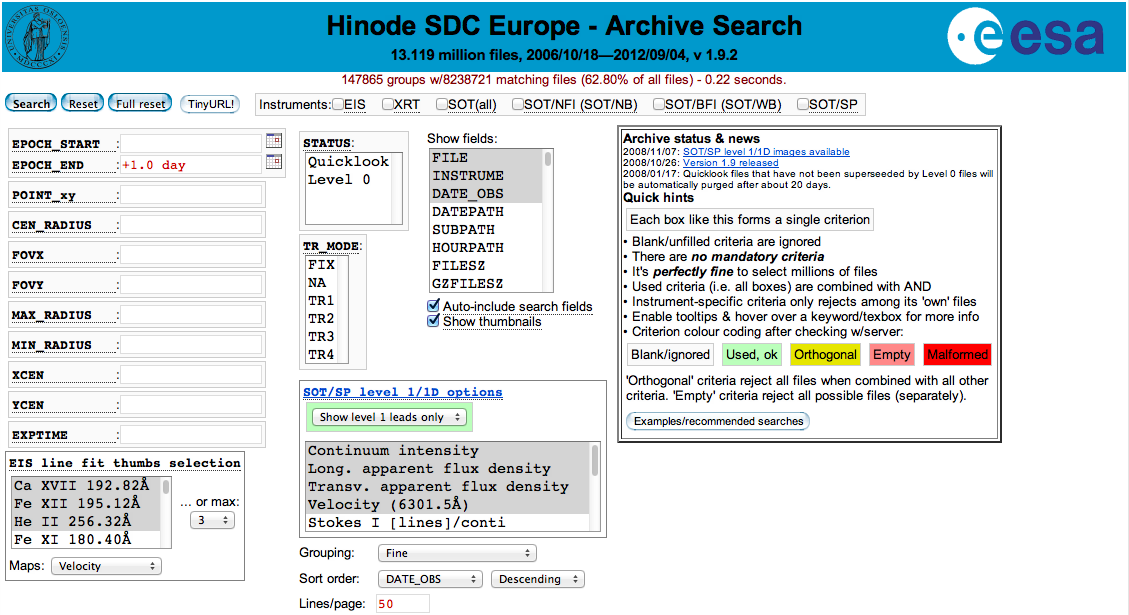Image resolution: width=1129 pixels, height=615 pixels.
Task: Open the EPOCH_END calendar picker icon
Action: (274, 163)
